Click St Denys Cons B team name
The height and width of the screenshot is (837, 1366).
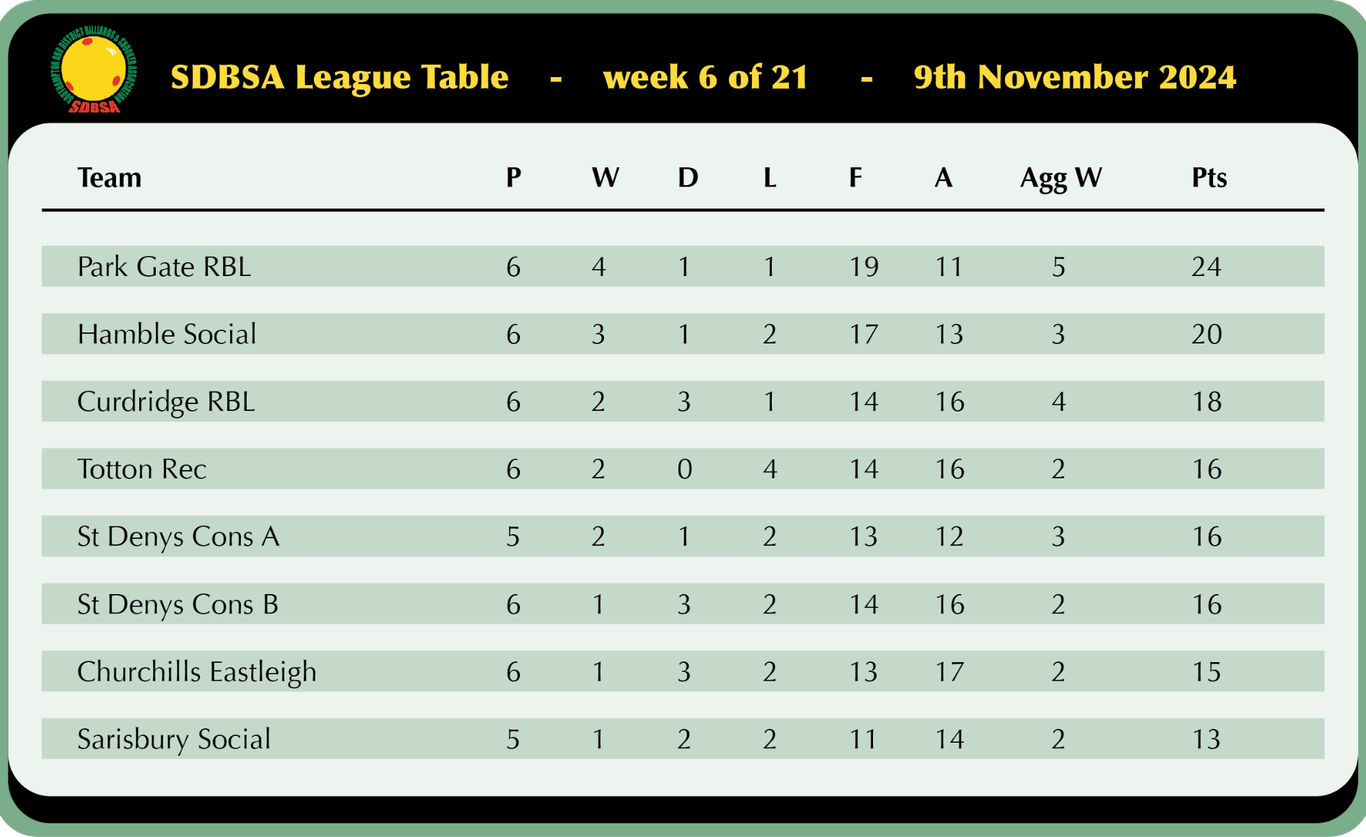coord(178,604)
